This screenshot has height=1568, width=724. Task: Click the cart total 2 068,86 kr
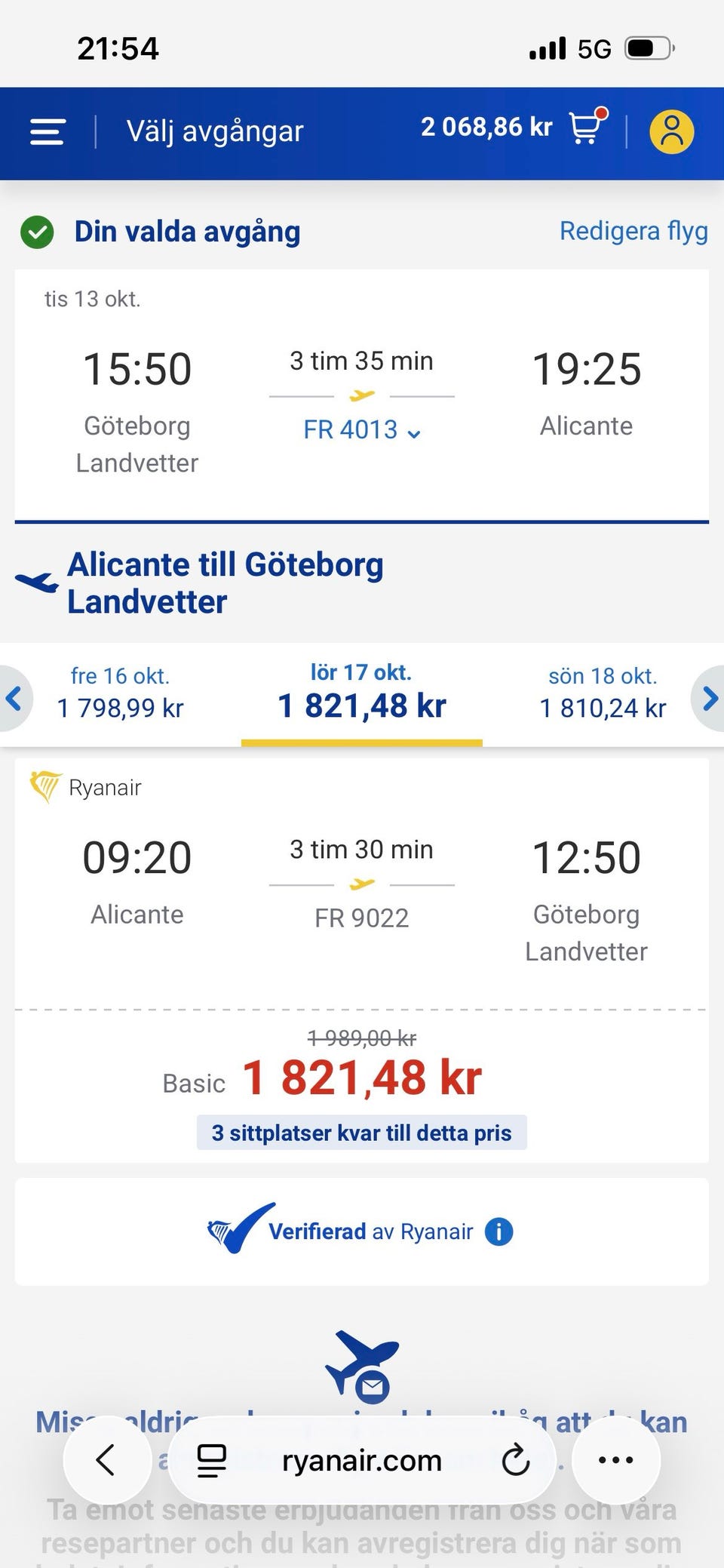click(x=486, y=127)
